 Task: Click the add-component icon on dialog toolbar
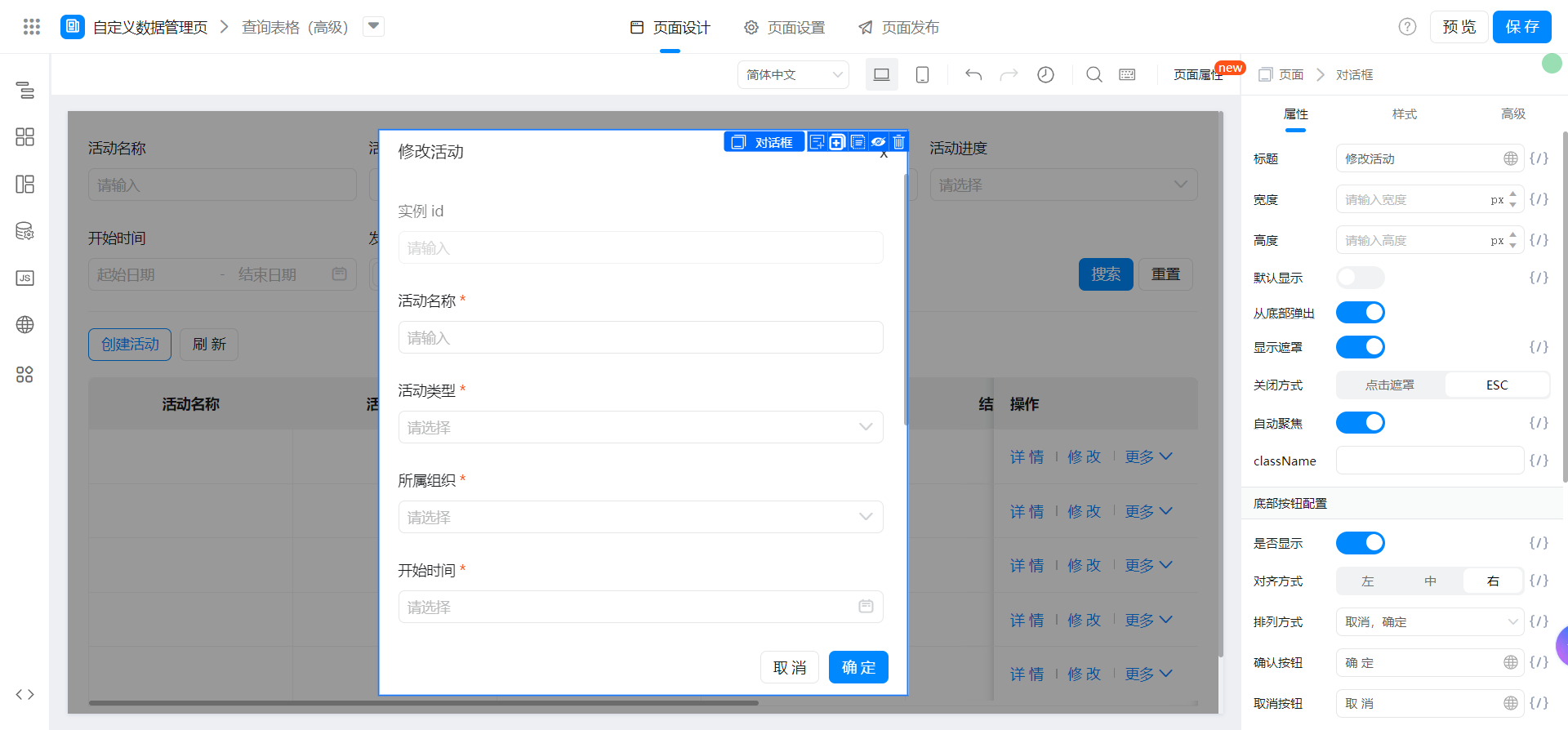[x=817, y=142]
